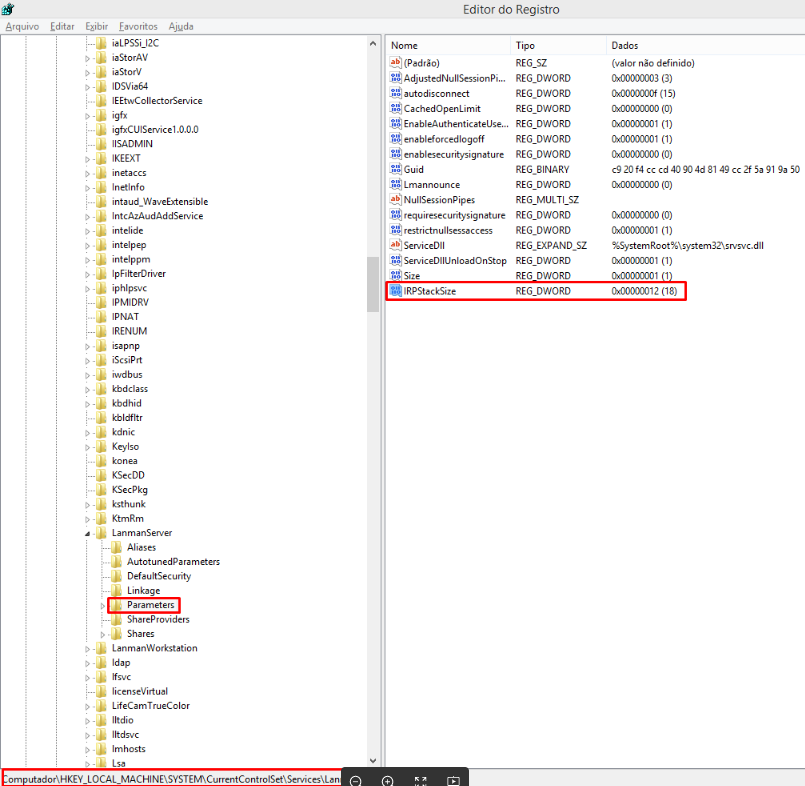Select the licenseVirtual key
Screen dimensions: 805x786
pyautogui.click(x=140, y=691)
